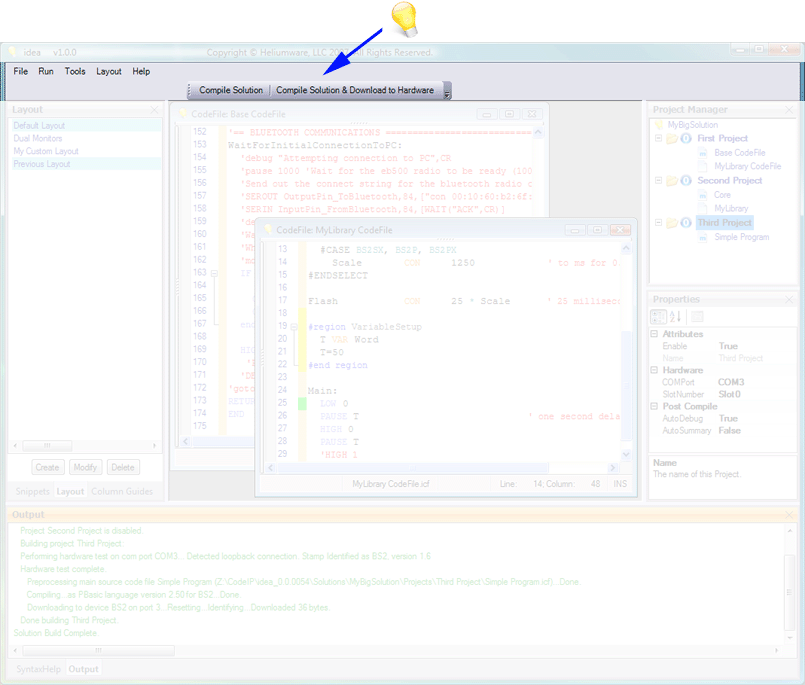Click the lightbulb tip icon above the toolbar
The height and width of the screenshot is (685, 805).
pyautogui.click(x=406, y=18)
